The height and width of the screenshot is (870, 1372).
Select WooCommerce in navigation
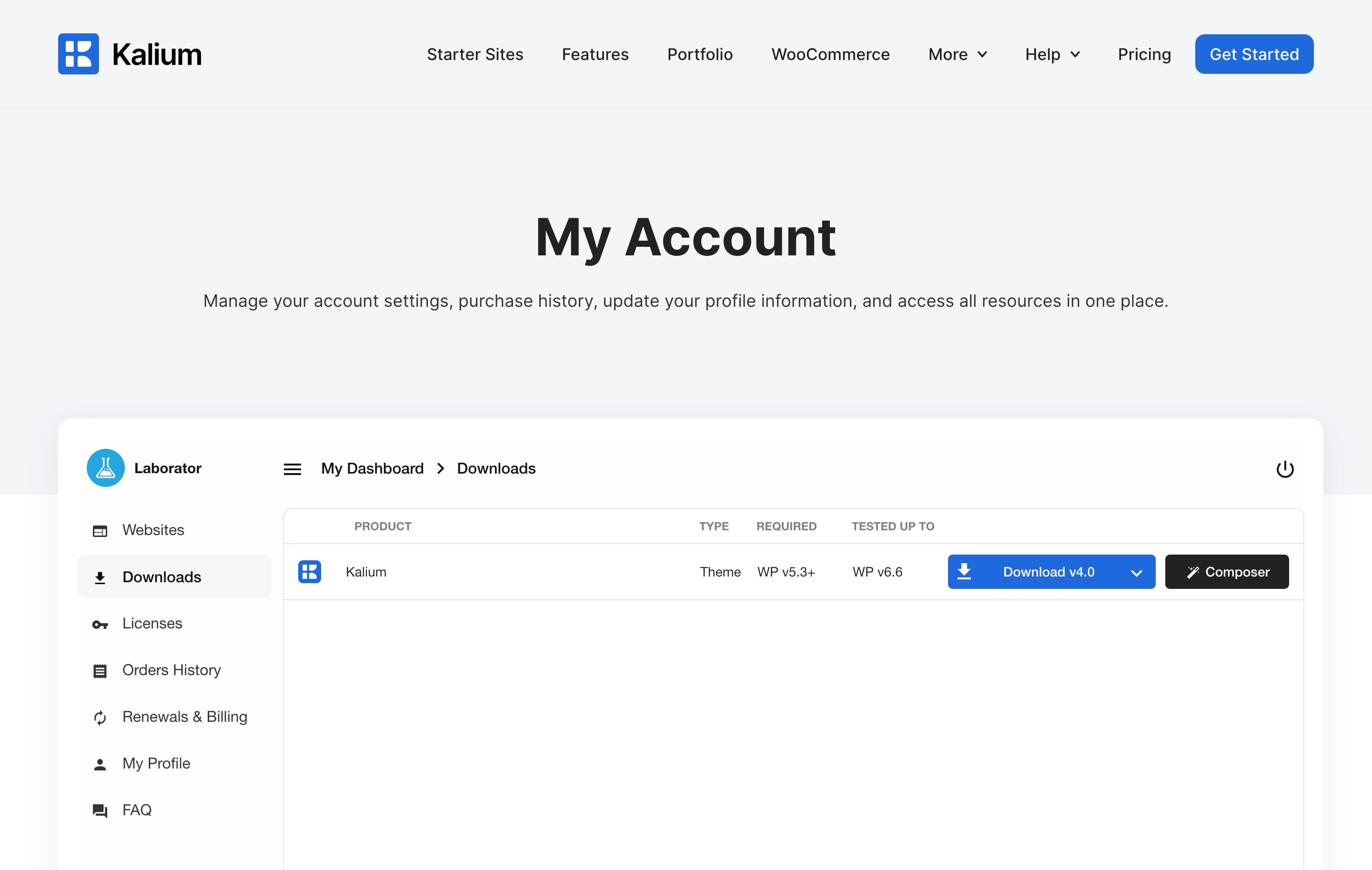tap(830, 54)
